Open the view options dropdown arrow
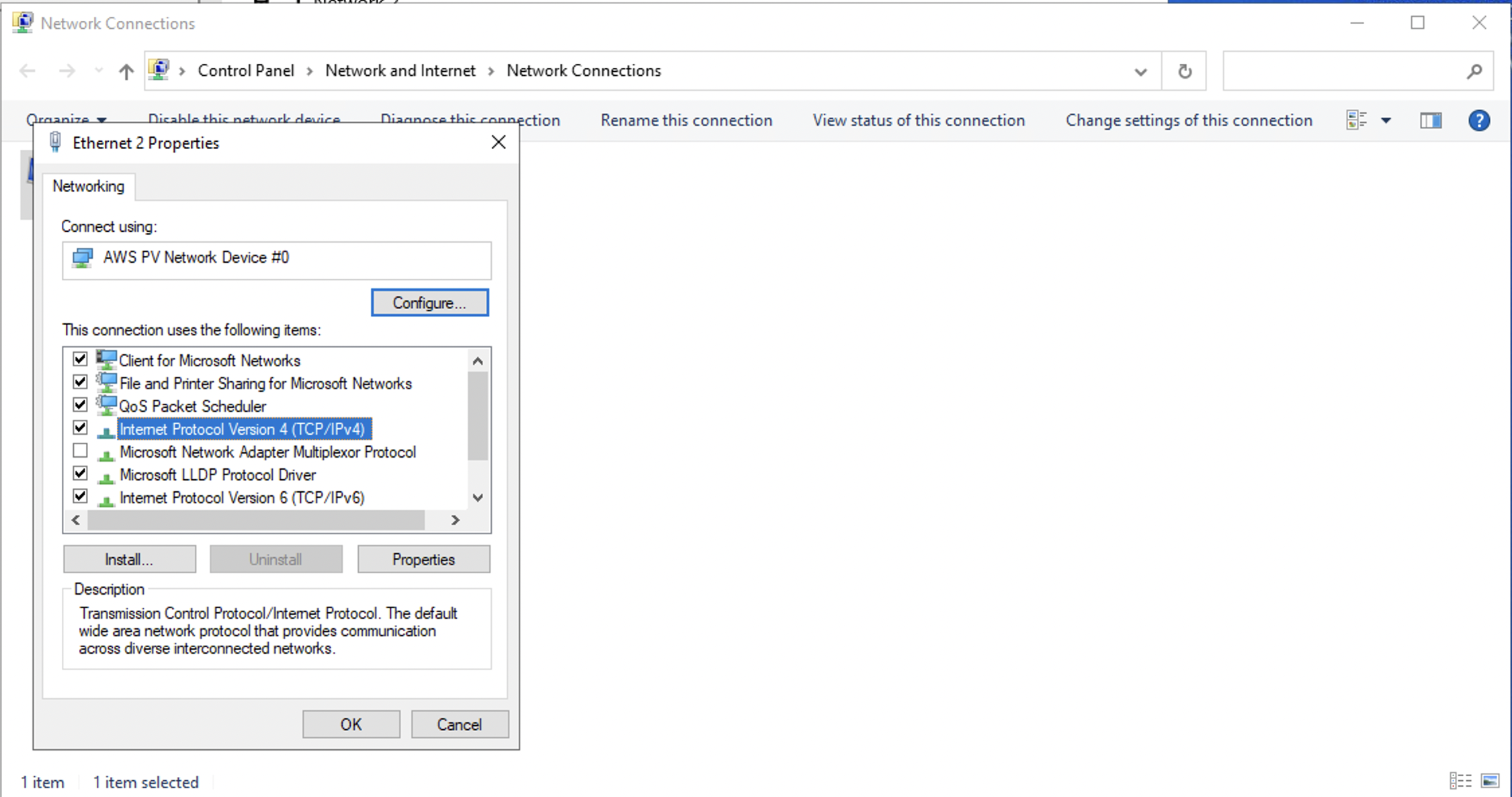This screenshot has width=1512, height=797. tap(1386, 121)
